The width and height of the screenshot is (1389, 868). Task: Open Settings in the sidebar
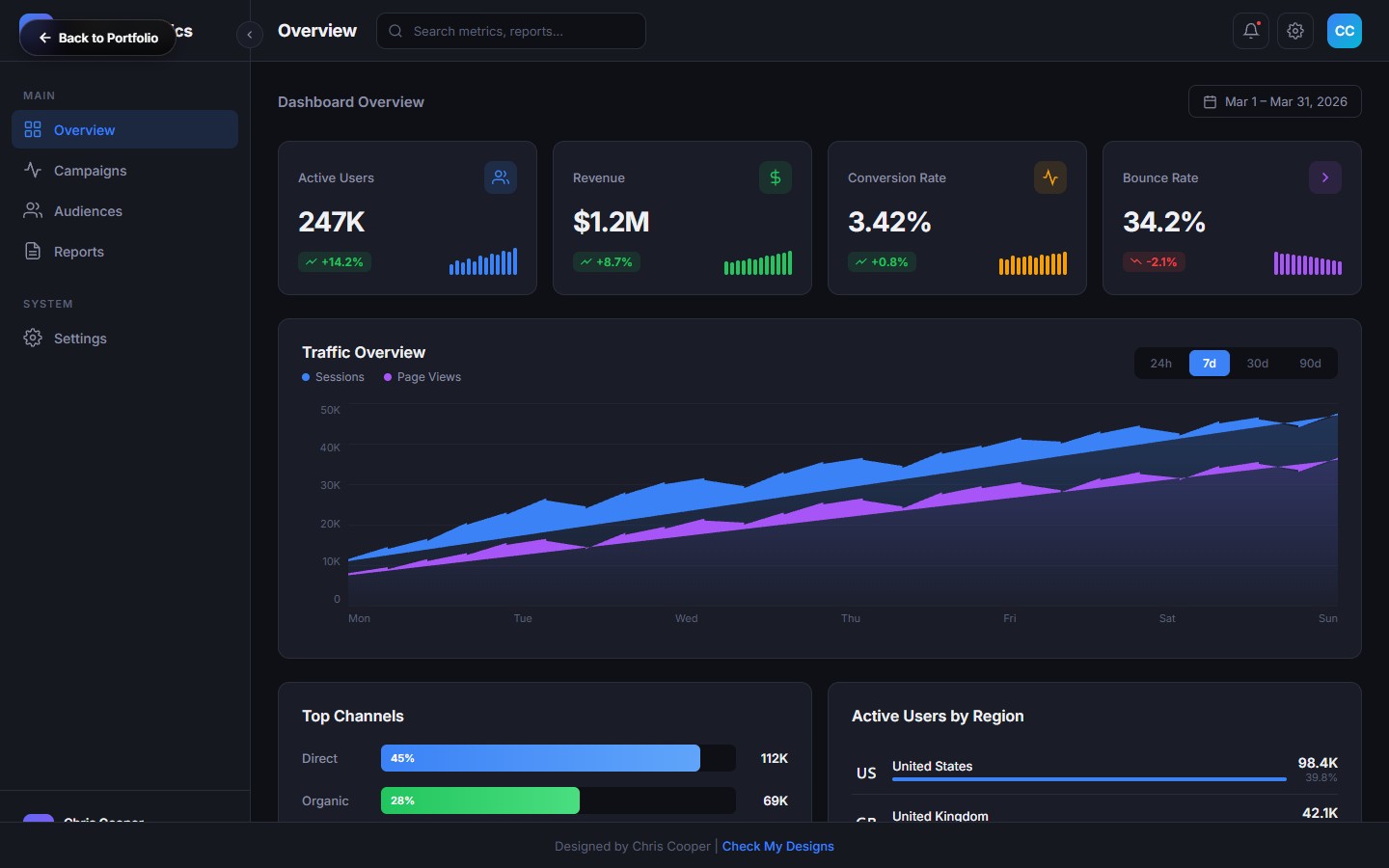(x=125, y=338)
